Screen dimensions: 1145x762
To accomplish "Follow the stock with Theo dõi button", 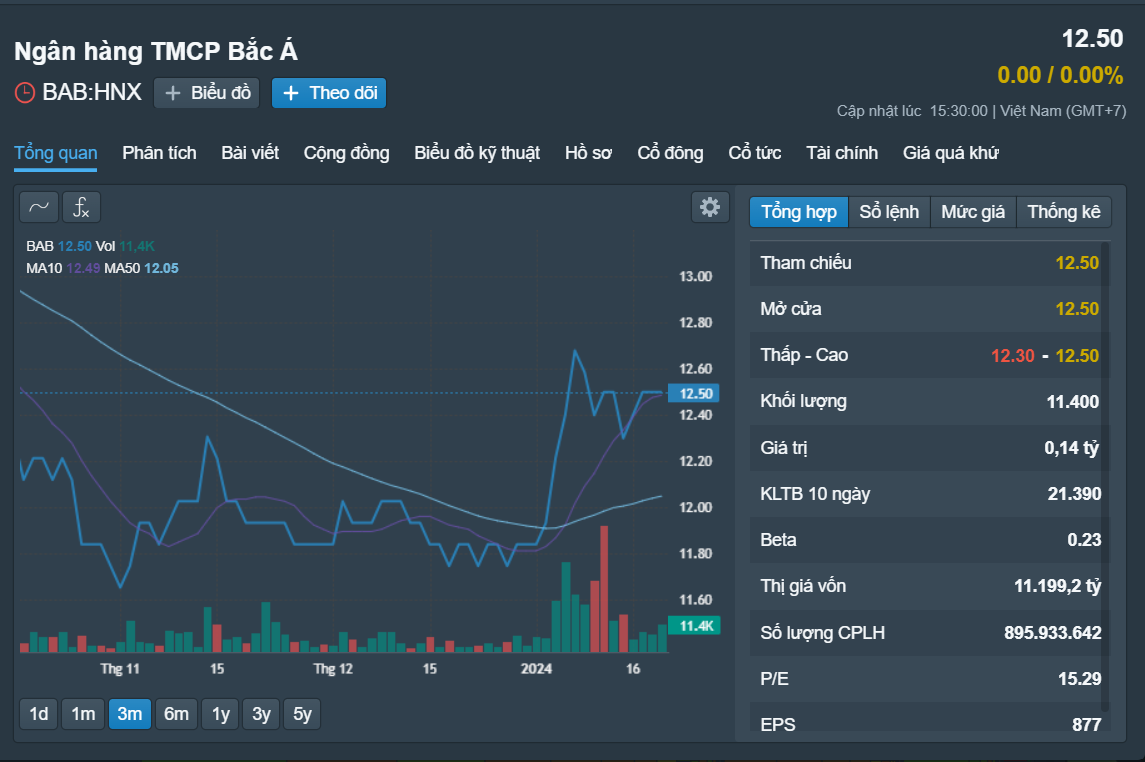I will (x=329, y=93).
